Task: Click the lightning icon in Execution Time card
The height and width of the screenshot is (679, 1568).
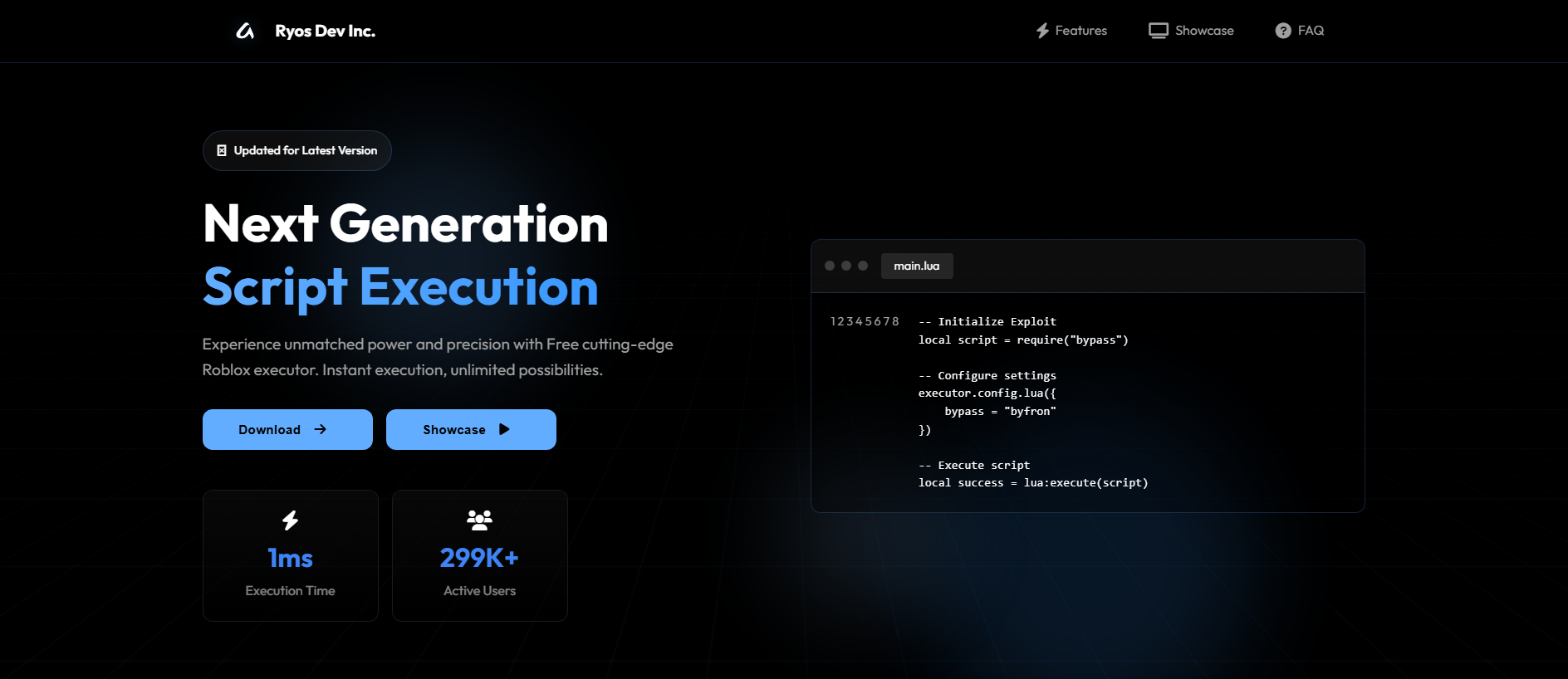Action: (290, 520)
